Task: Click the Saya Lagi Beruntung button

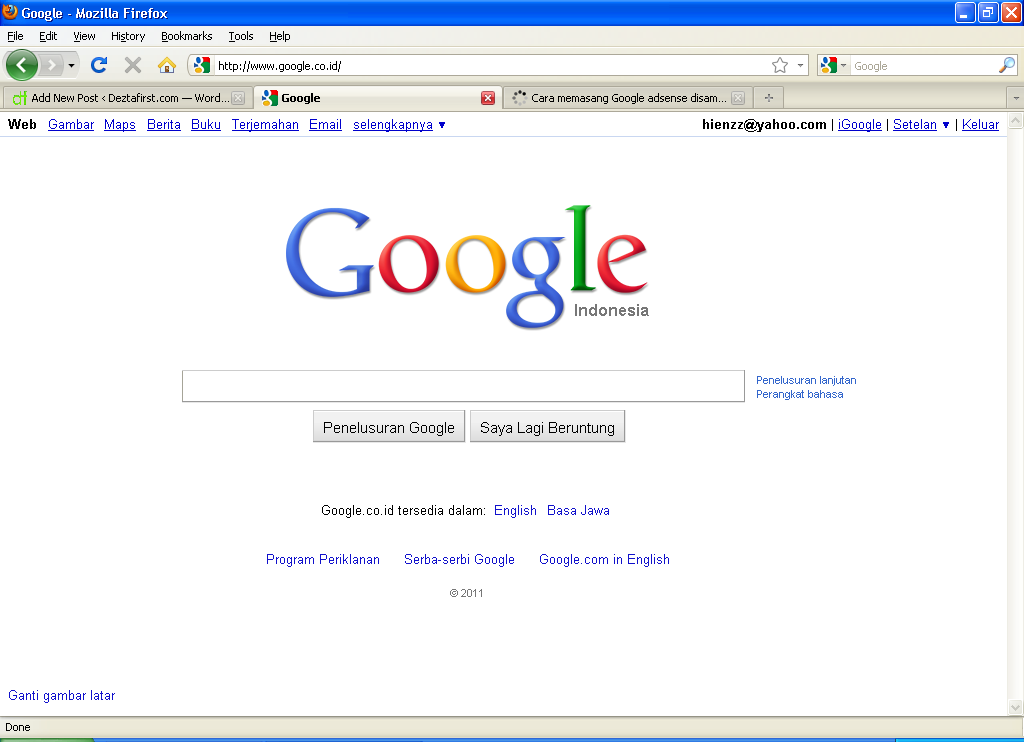Action: 547,427
